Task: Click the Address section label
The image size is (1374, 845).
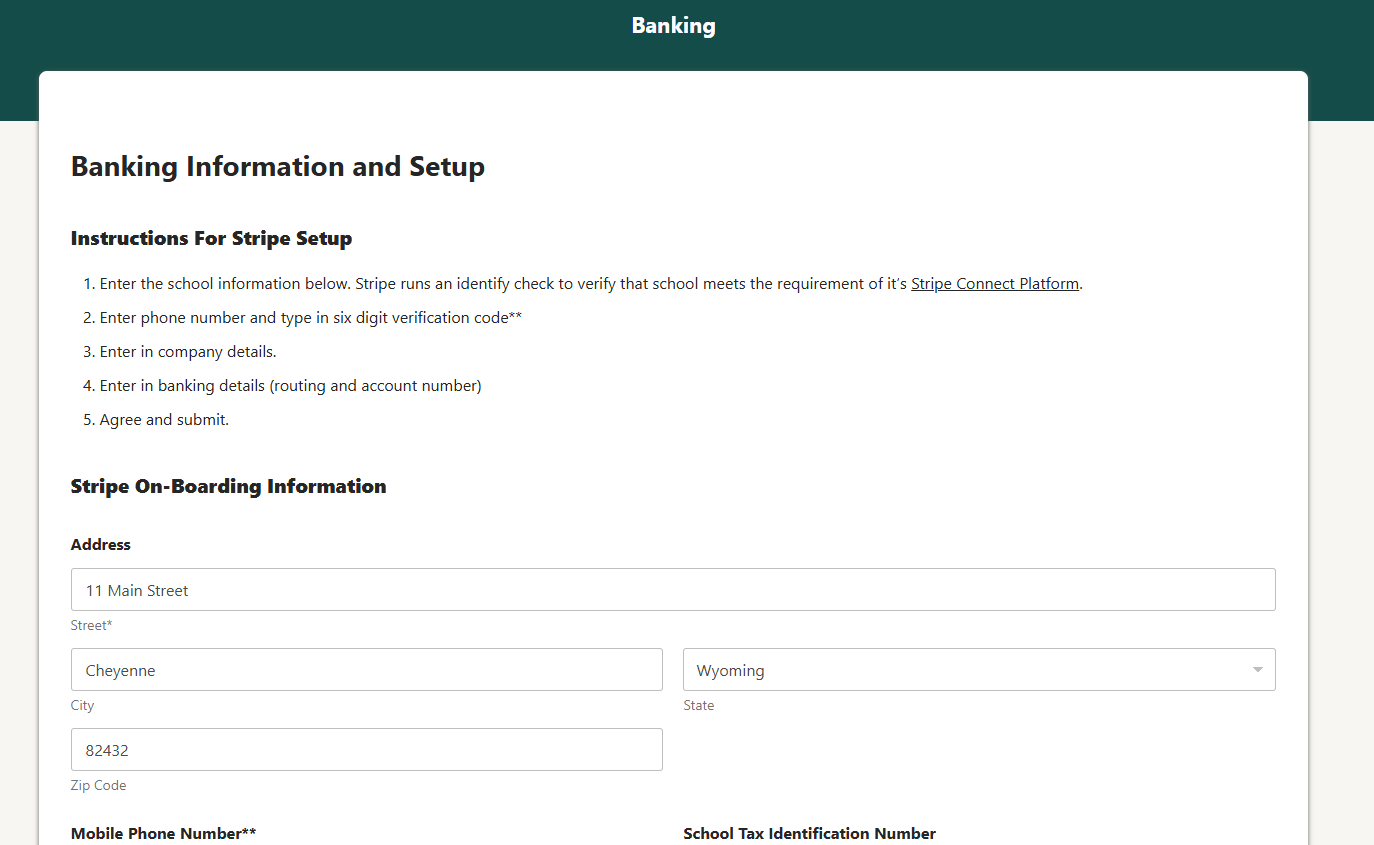Action: 101,545
